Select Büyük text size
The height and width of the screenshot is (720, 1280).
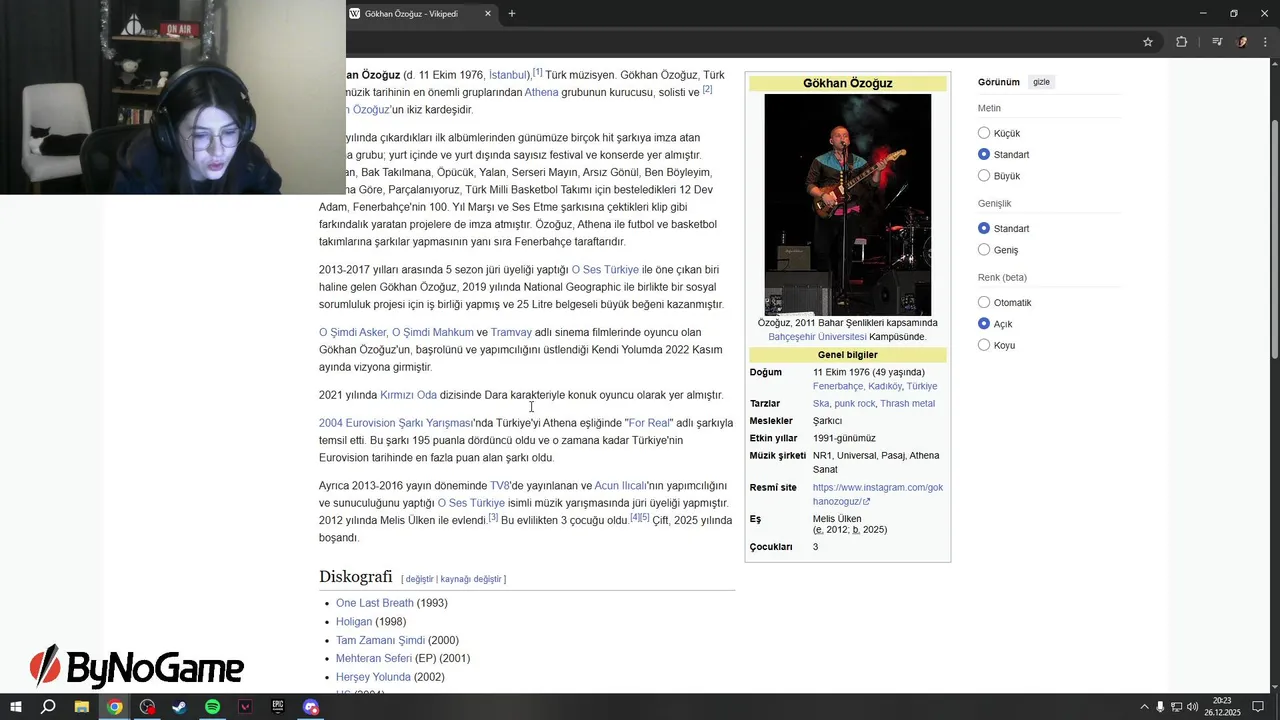984,176
